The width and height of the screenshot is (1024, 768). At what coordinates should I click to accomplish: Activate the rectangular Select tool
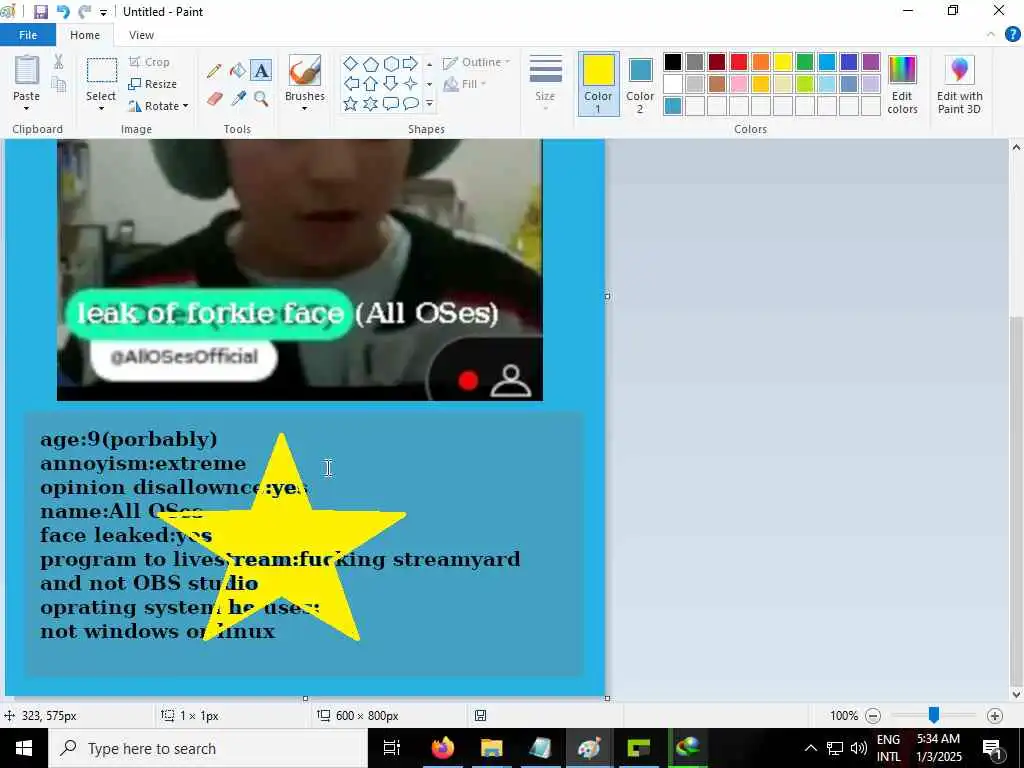click(101, 70)
